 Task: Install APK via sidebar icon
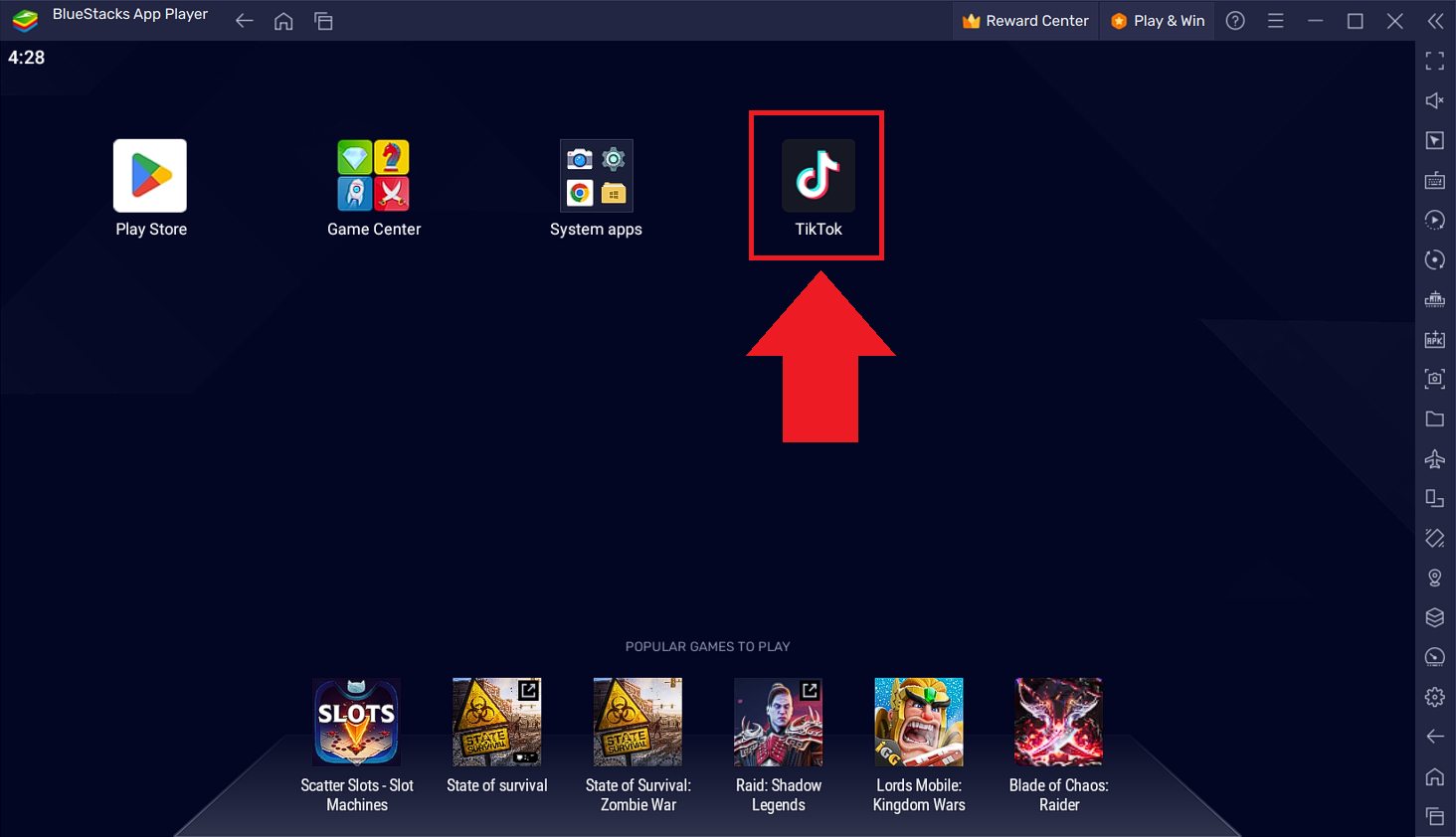point(1434,340)
